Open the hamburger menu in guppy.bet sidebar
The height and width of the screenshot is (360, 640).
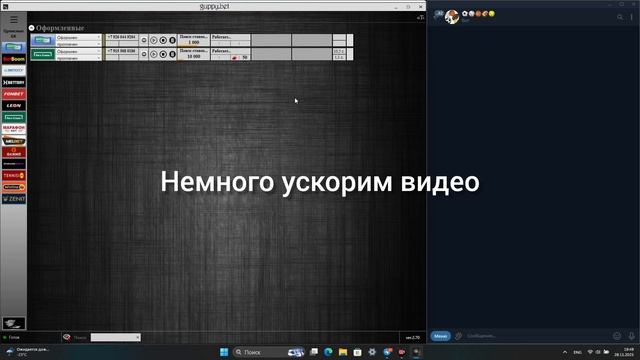[x=14, y=20]
